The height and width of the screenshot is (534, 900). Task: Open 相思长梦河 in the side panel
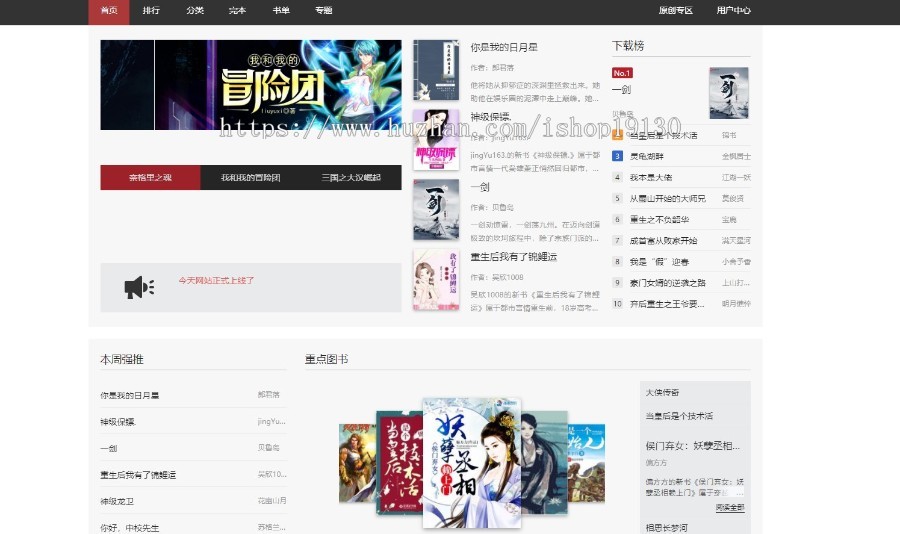tap(666, 528)
